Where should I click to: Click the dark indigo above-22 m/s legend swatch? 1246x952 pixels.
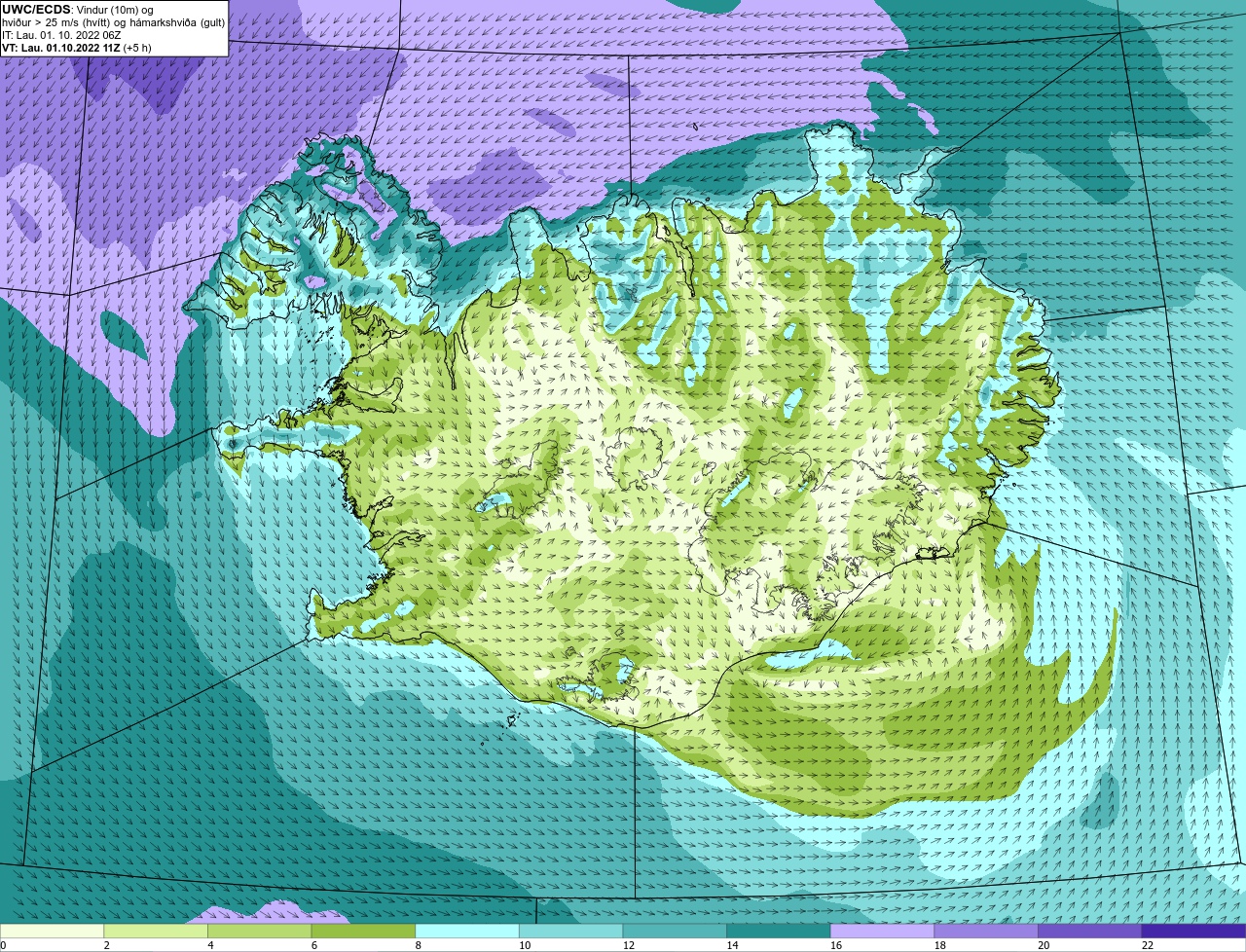(1194, 931)
